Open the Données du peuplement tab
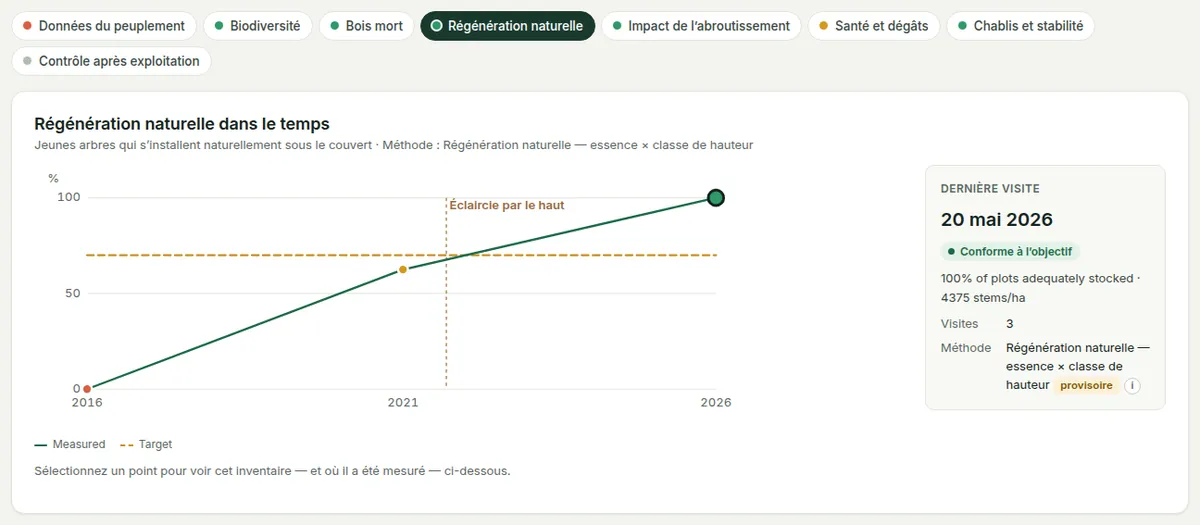 click(104, 26)
